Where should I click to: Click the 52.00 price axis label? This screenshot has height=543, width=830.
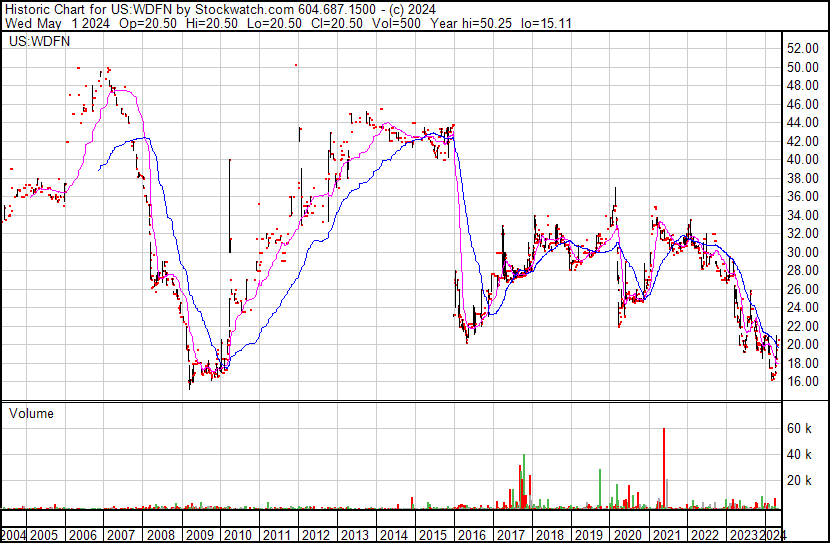point(802,48)
